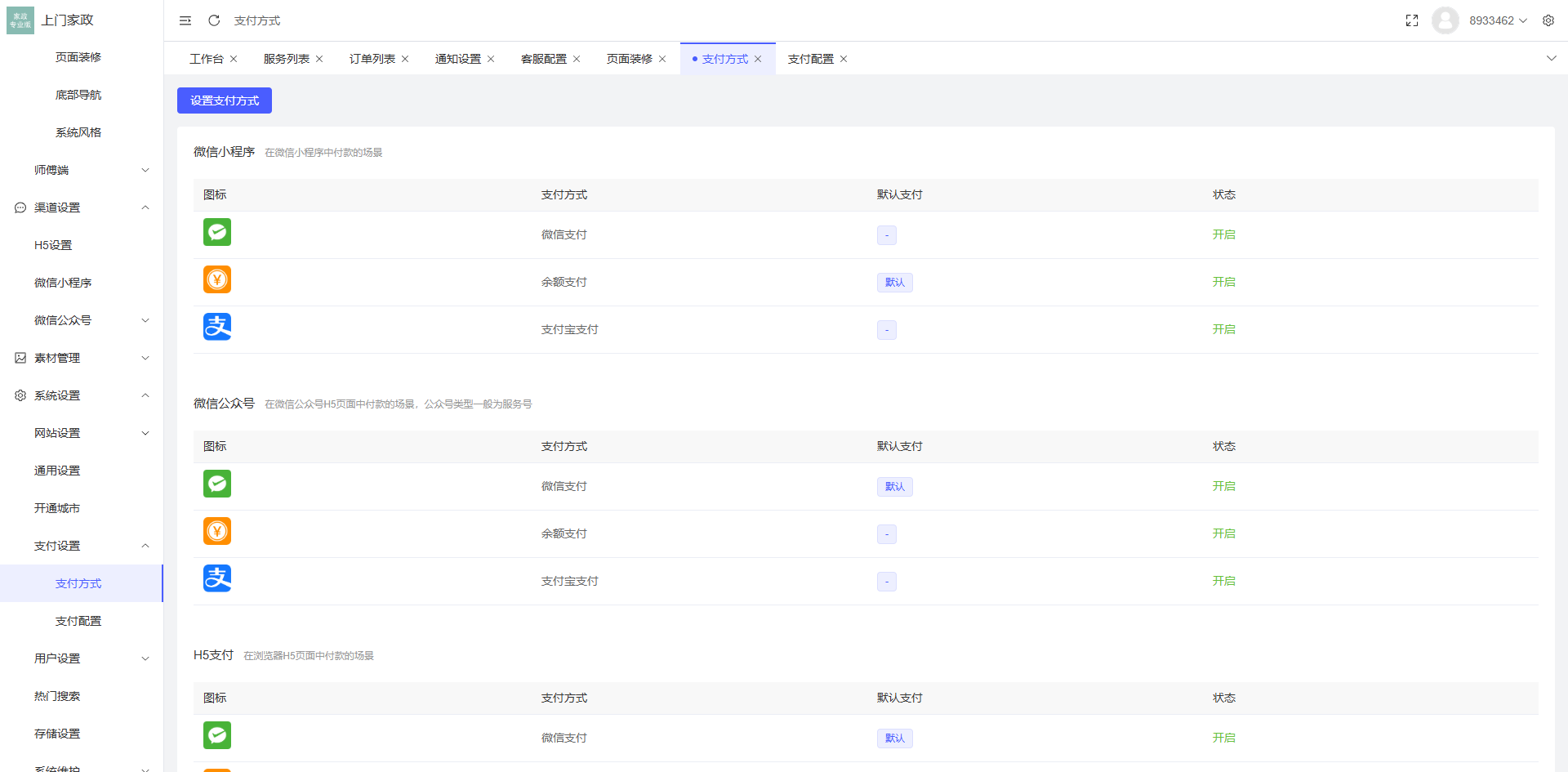This screenshot has width=1568, height=772.
Task: Click 开启 status for 支付宝支付
Action: 1224,329
